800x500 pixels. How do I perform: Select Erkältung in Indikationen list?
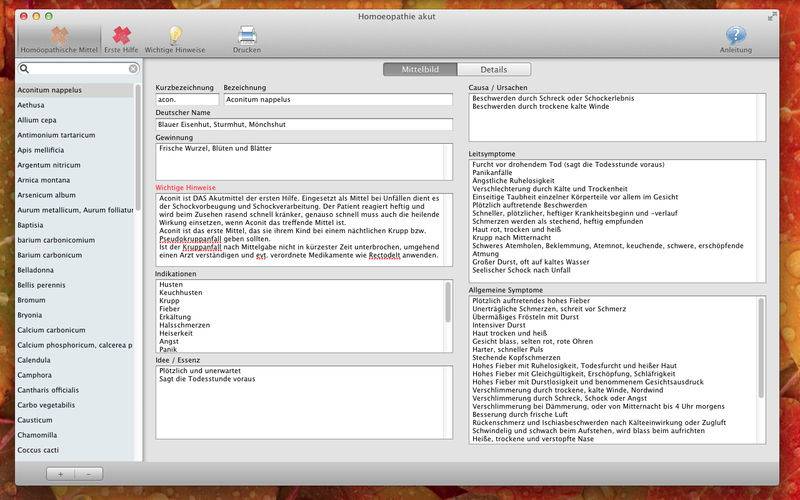(175, 317)
